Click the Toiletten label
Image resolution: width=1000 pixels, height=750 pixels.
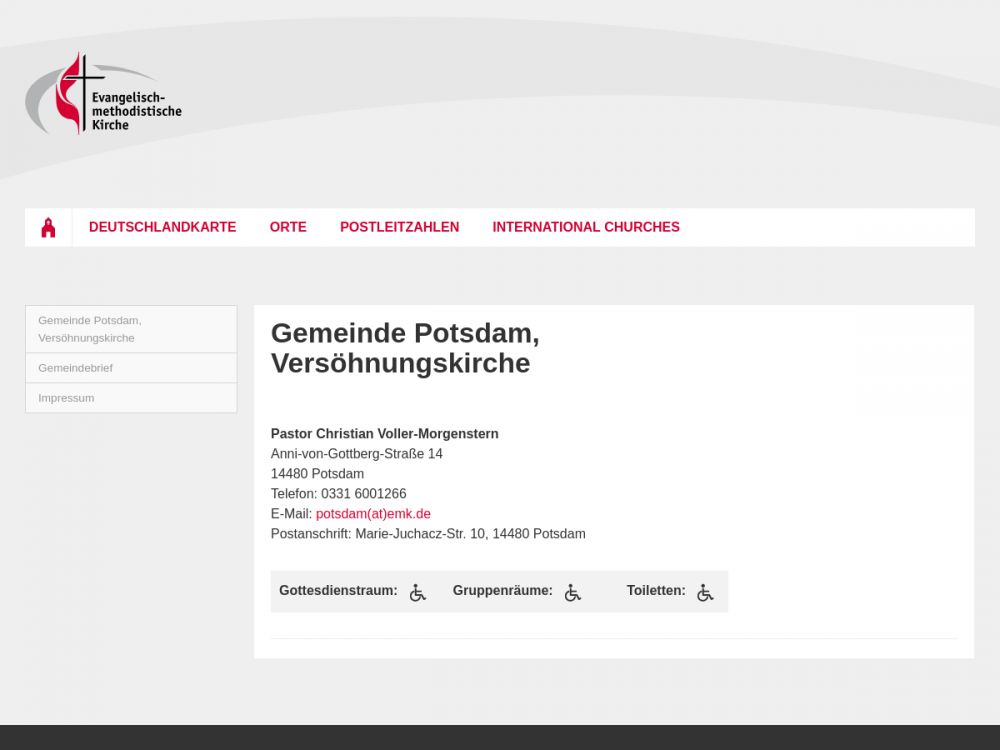[656, 591]
